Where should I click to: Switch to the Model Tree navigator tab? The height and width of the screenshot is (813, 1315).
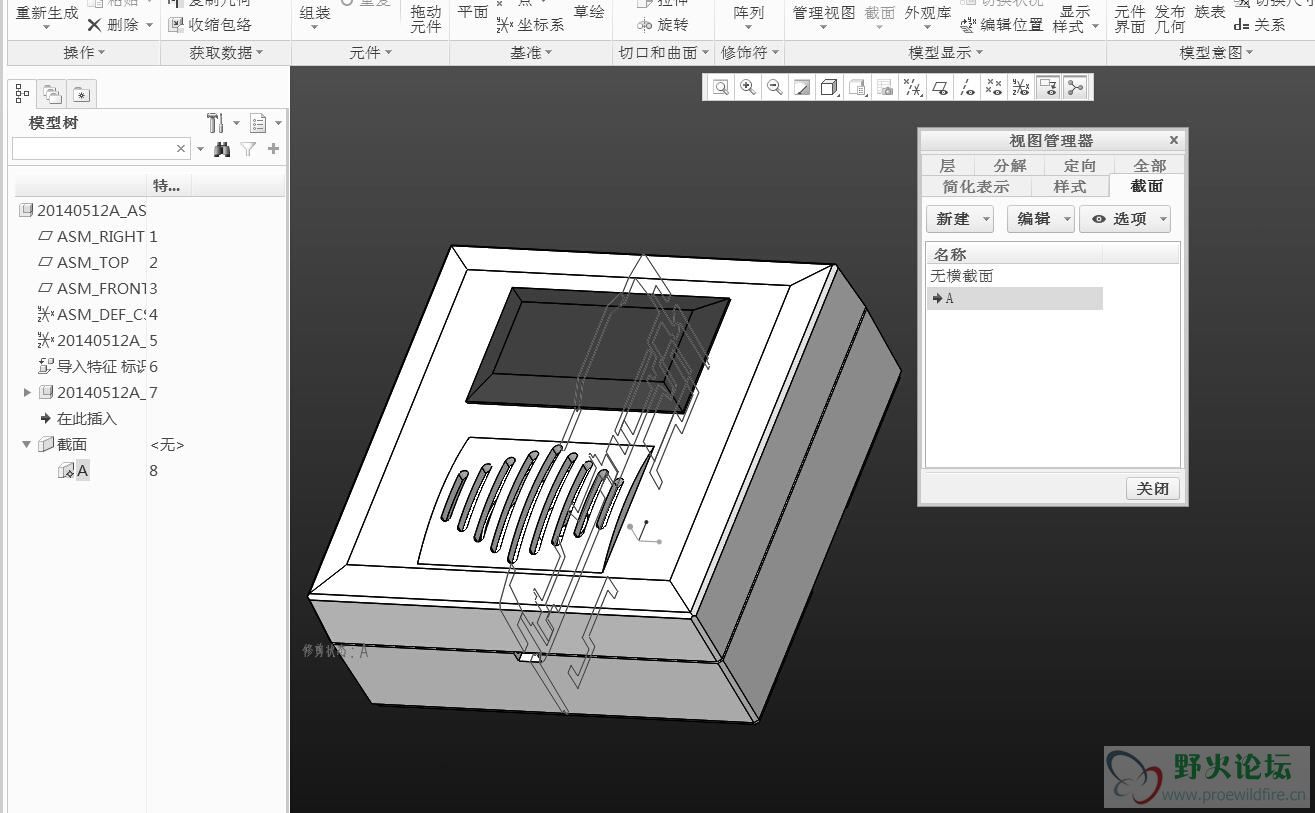pos(23,94)
